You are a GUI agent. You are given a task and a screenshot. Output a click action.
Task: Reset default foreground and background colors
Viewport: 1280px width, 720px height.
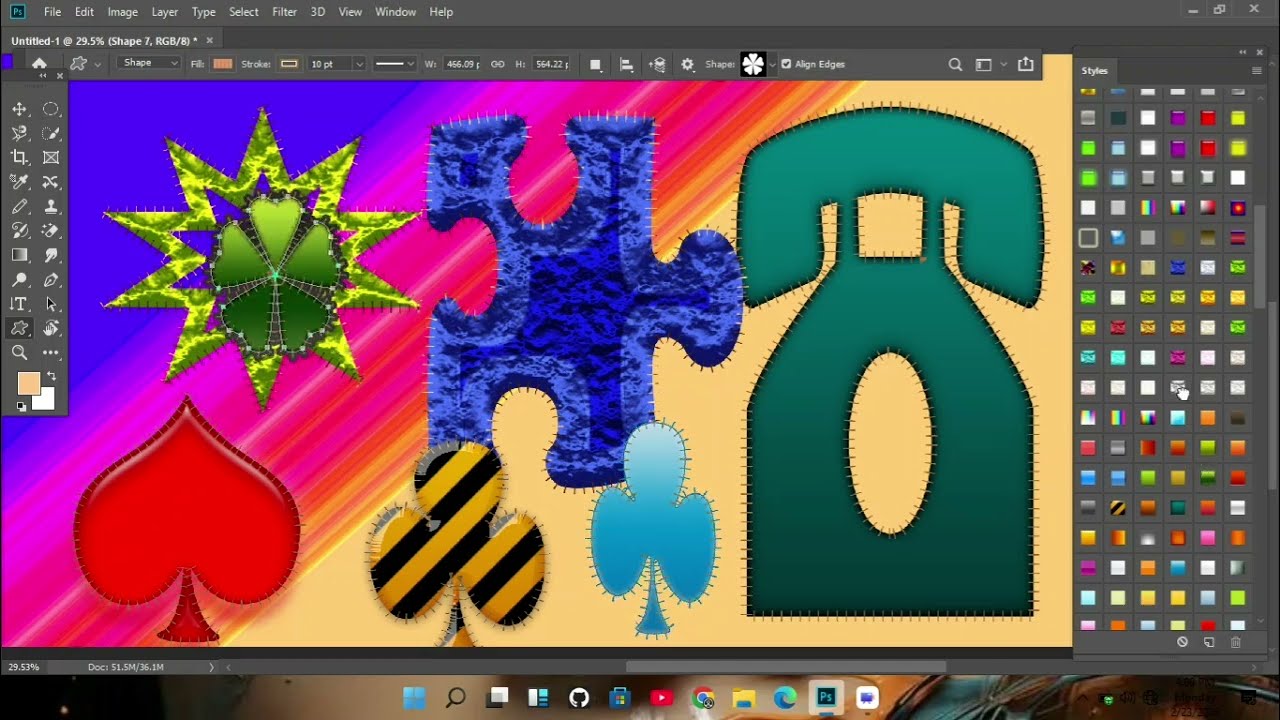click(x=21, y=406)
